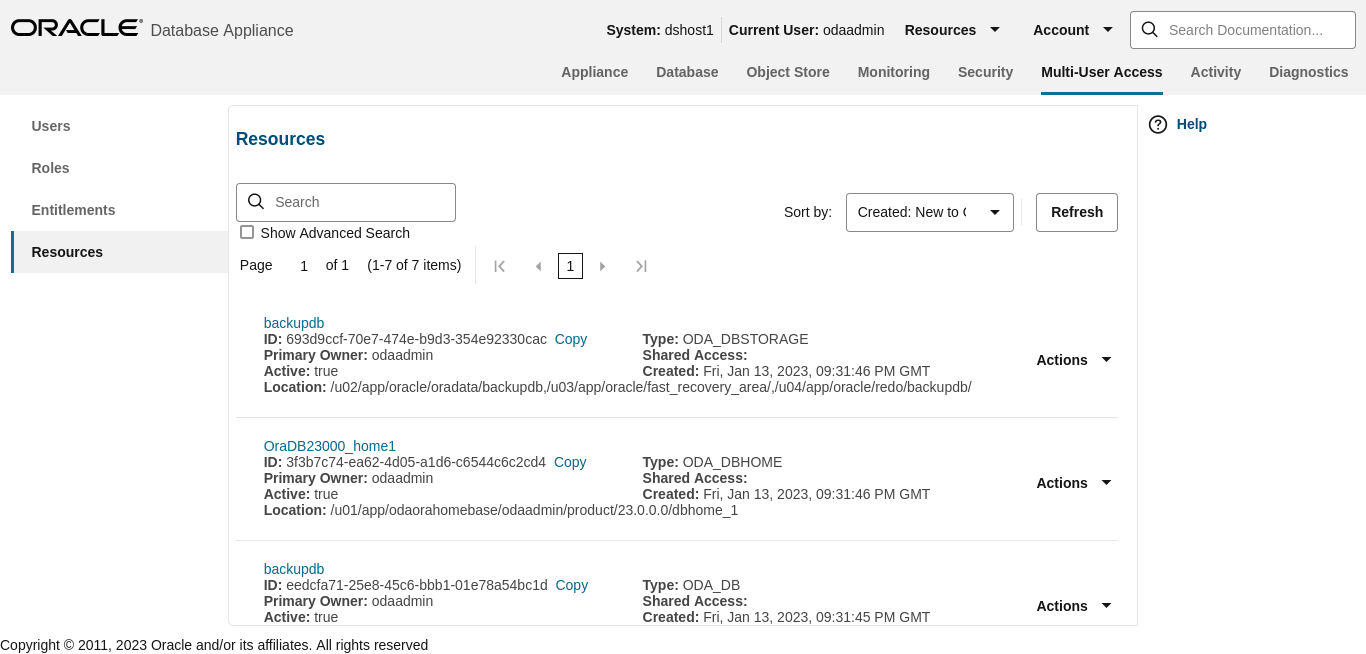Click the page number input field
Screen dimensions: 1366x654
pos(303,265)
